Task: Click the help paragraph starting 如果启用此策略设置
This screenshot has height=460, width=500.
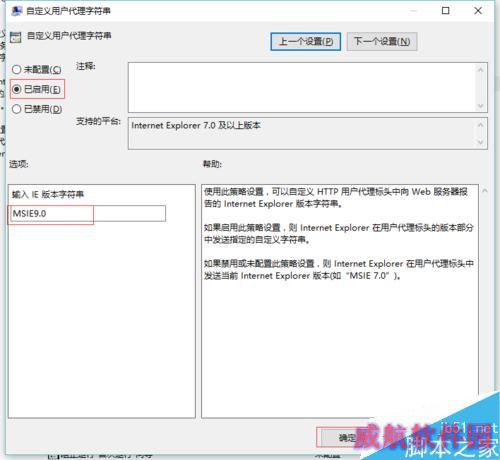Action: (339, 234)
